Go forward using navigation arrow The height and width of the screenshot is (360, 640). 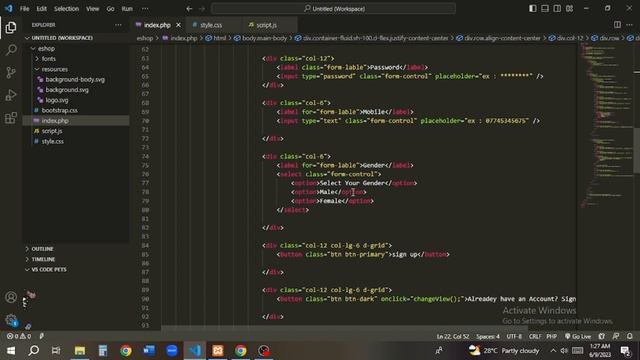(202, 9)
